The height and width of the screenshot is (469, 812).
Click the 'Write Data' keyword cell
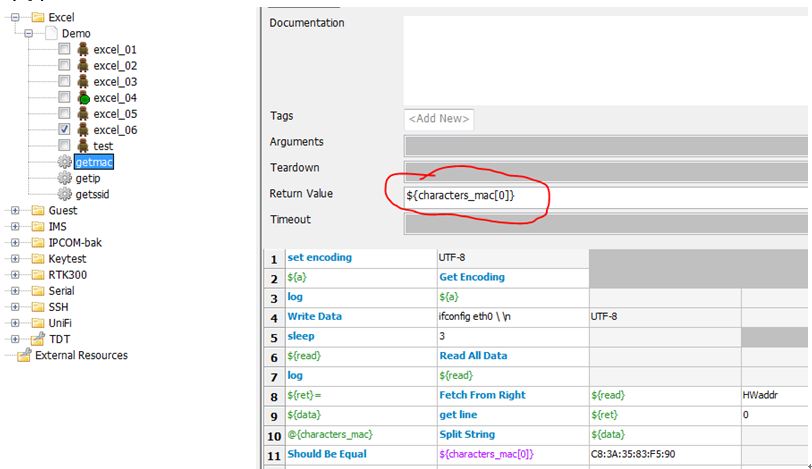[x=361, y=317]
